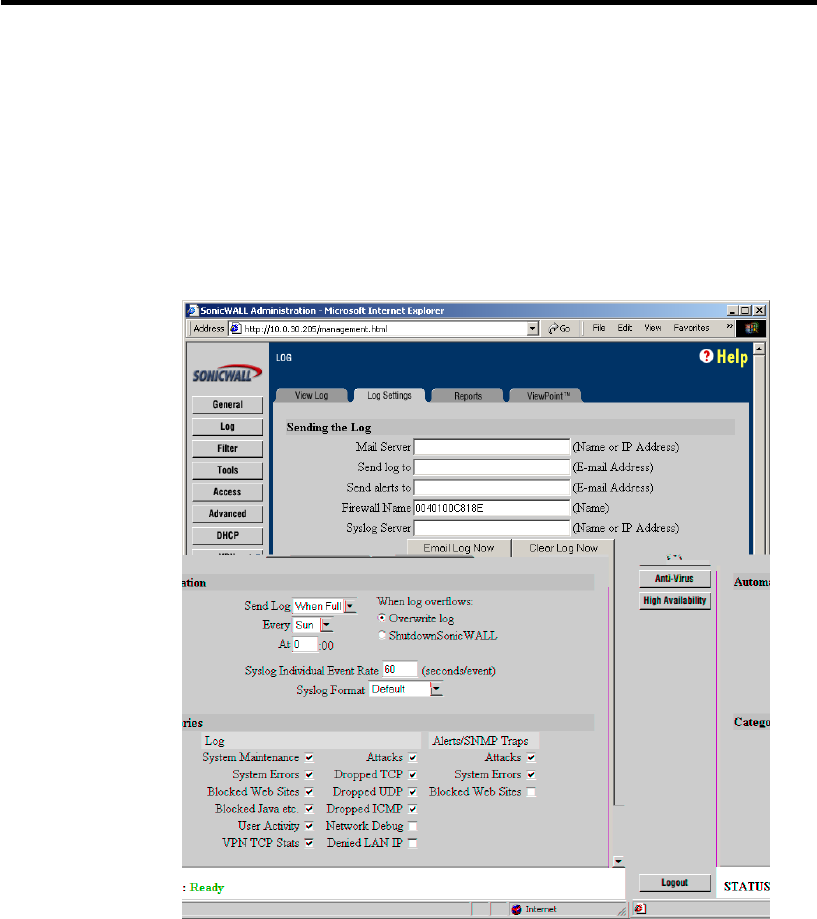Open the General section in sidebar
The height and width of the screenshot is (919, 817).
pos(227,404)
